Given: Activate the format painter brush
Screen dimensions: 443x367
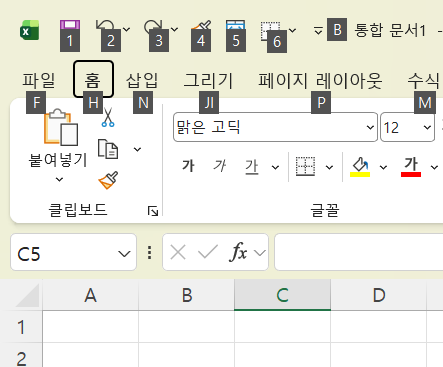Looking at the screenshot, I should [x=108, y=180].
